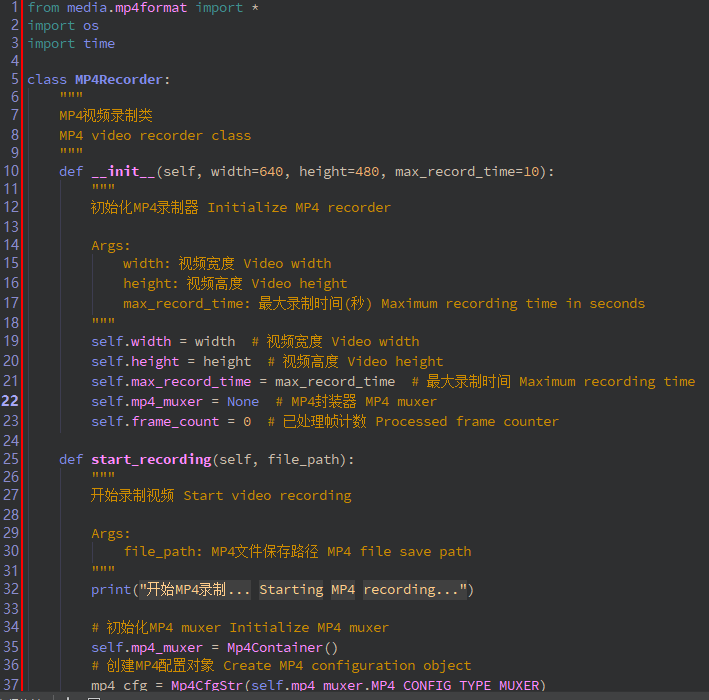Screen dimensions: 709x700
Task: Click line number 32 in the gutter
Action: tap(11, 589)
